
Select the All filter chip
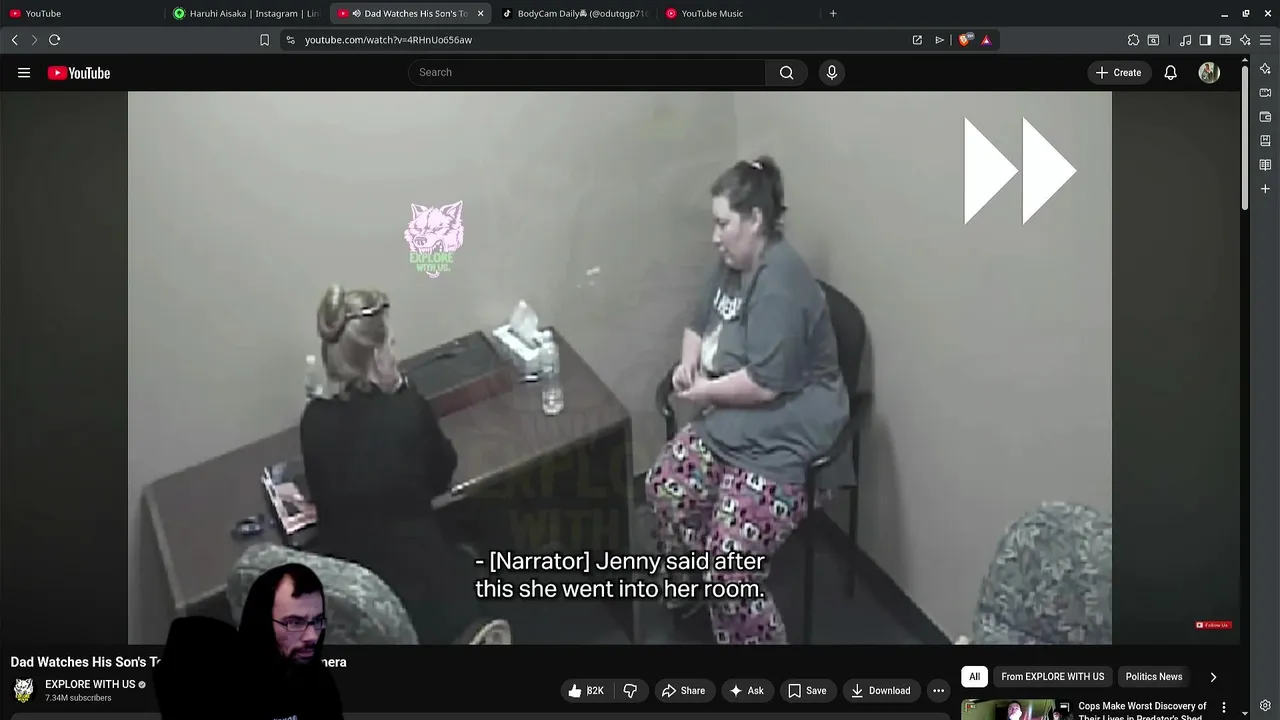(974, 677)
